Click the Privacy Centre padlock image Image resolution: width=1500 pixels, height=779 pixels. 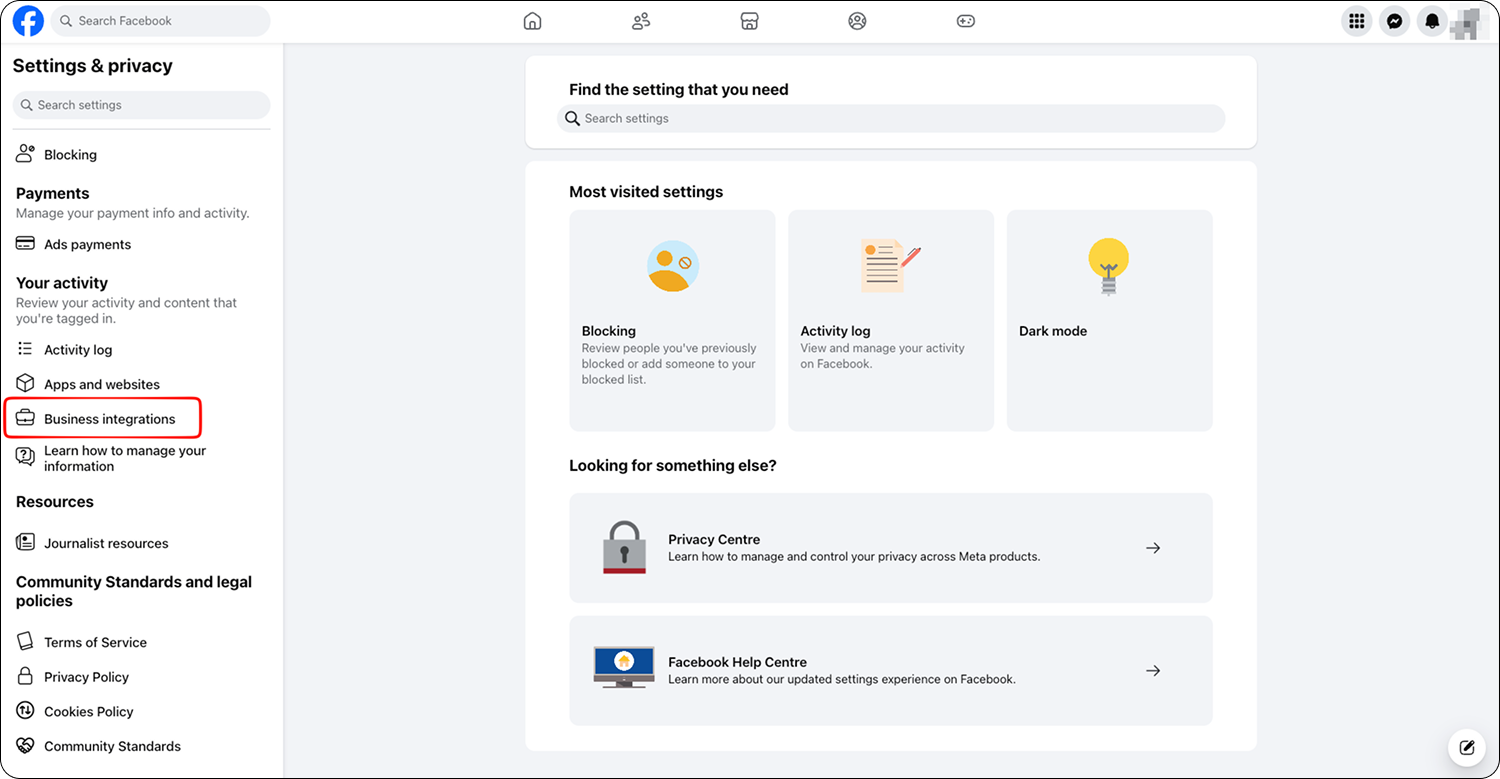pyautogui.click(x=624, y=547)
